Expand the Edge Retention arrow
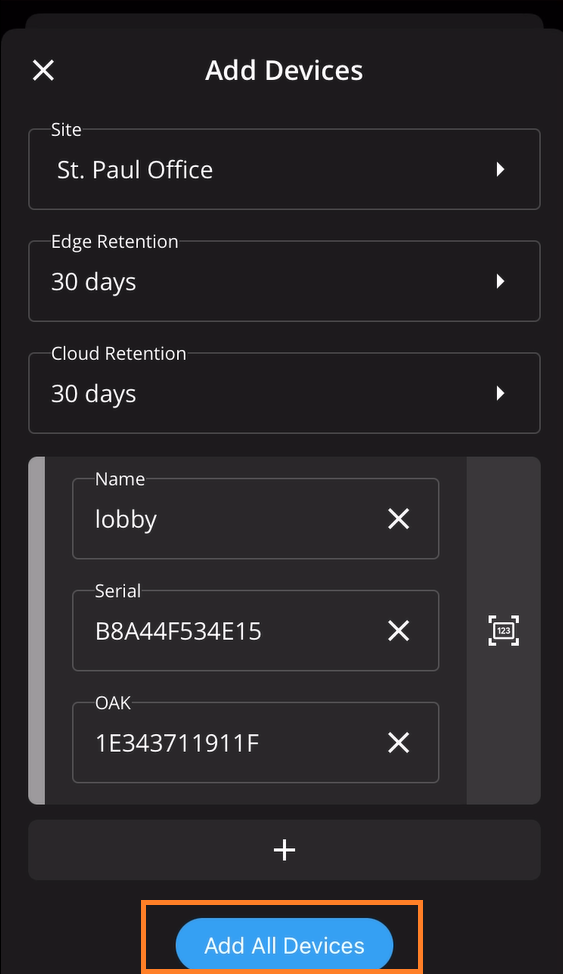 tap(500, 281)
